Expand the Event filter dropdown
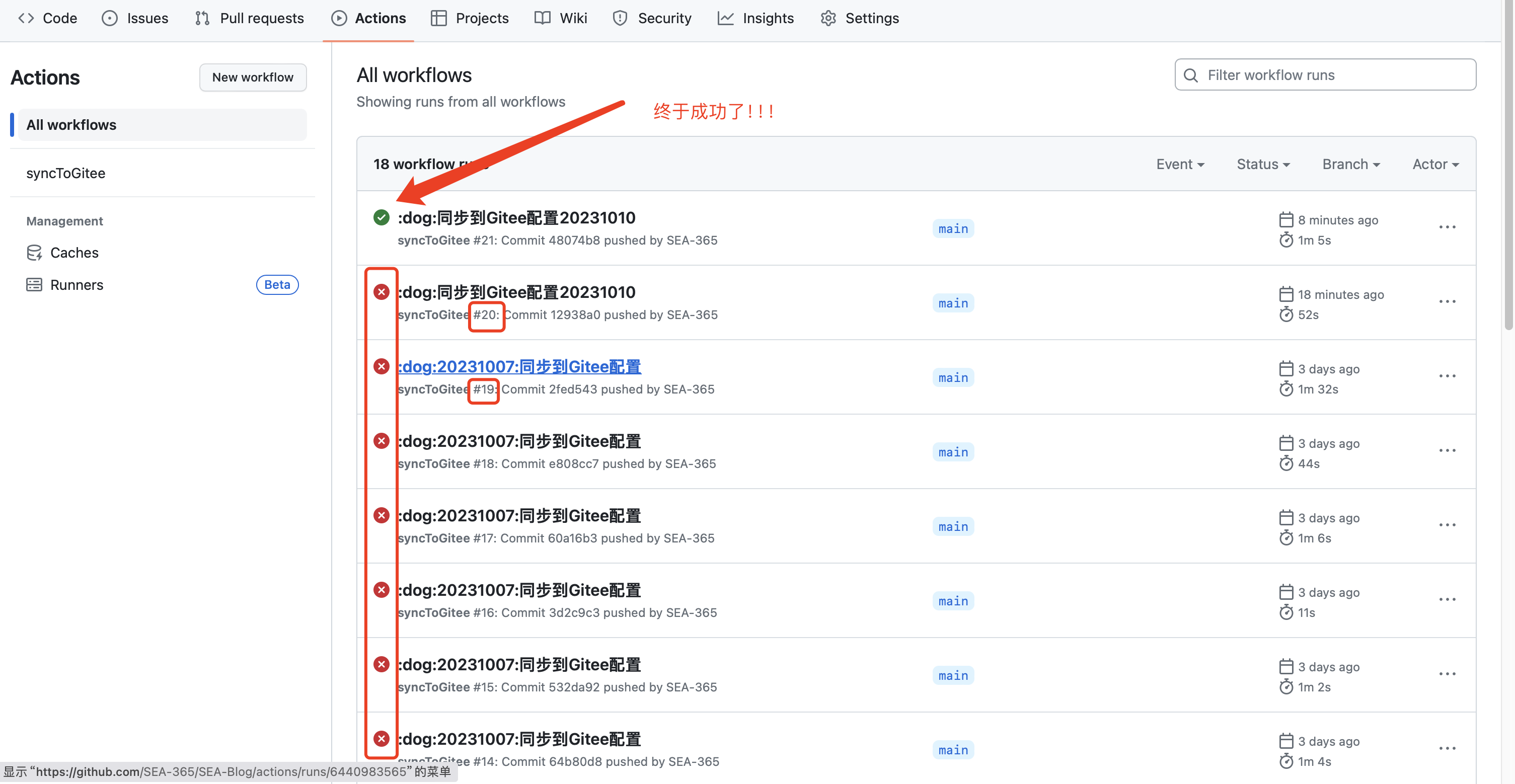This screenshot has width=1515, height=784. click(1180, 164)
